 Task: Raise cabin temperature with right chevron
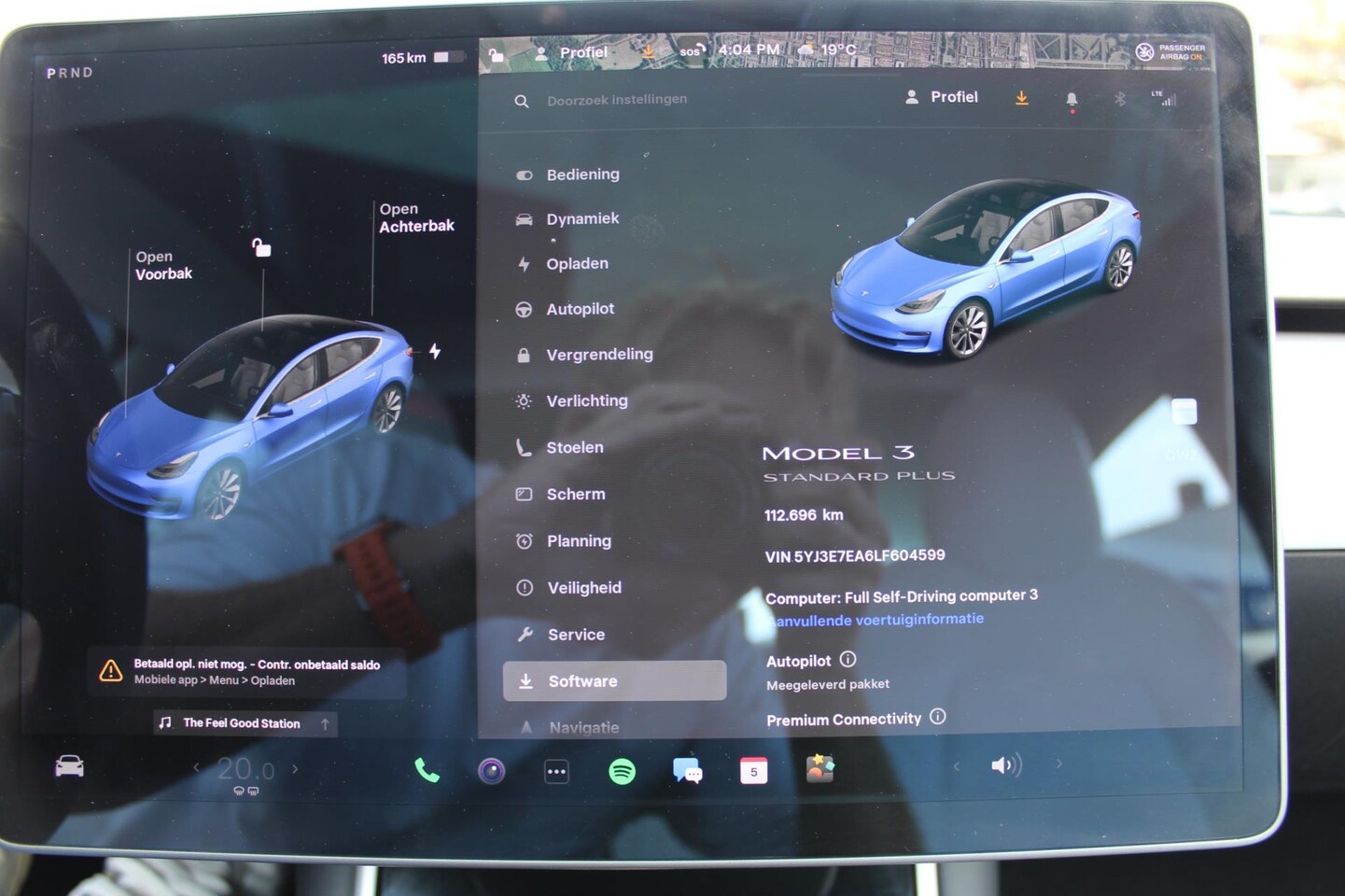[295, 769]
